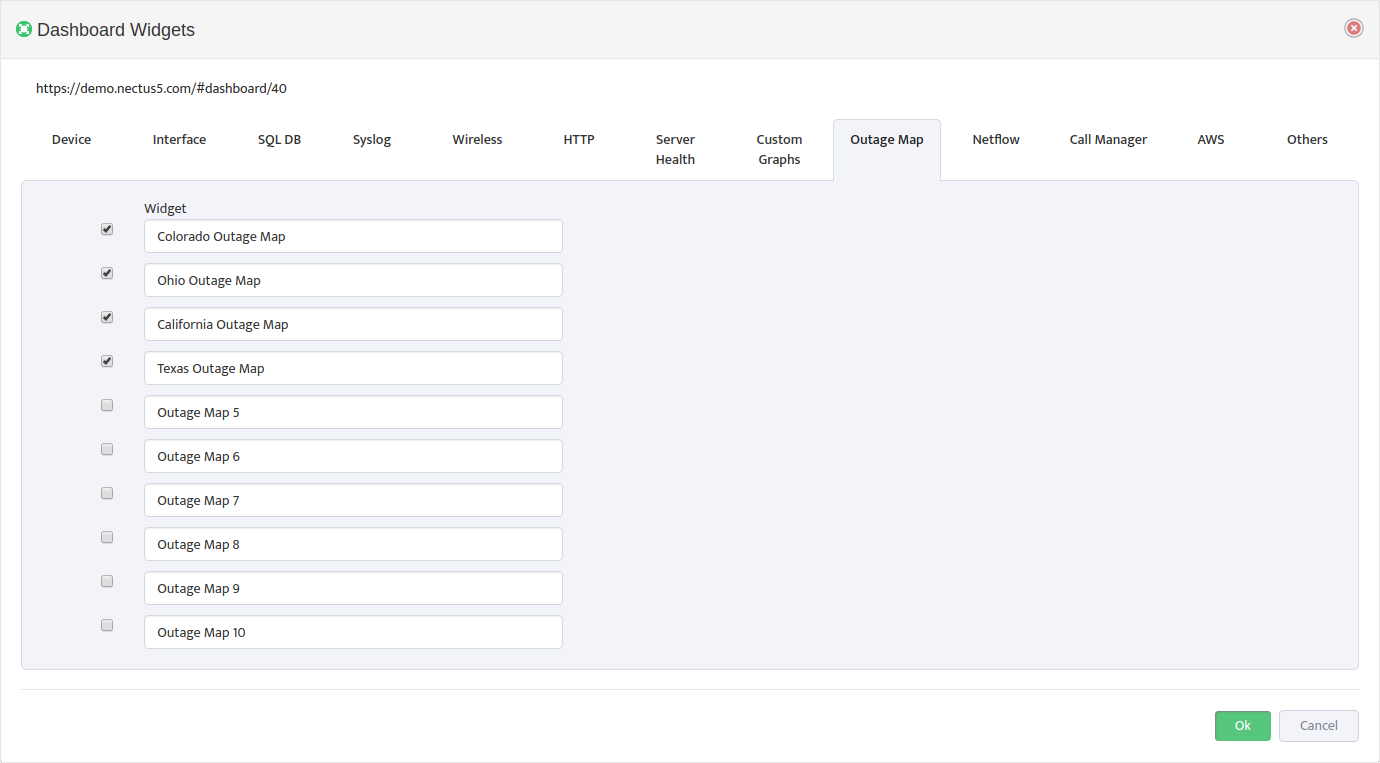Screen dimensions: 1380x763
Task: Click the Outage Map 10 input field
Action: click(353, 632)
